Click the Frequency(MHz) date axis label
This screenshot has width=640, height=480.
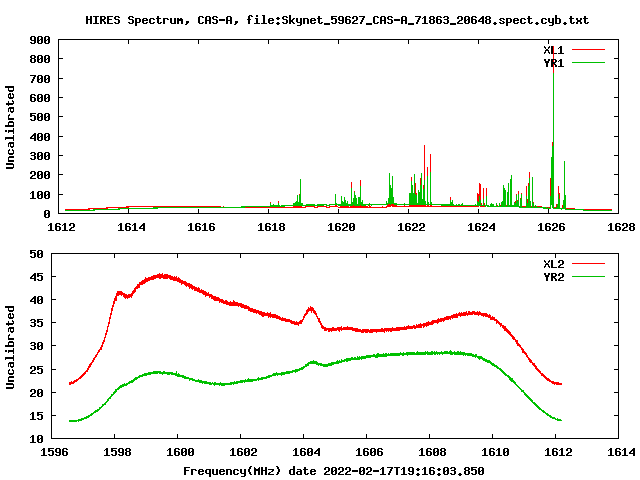coord(333,471)
